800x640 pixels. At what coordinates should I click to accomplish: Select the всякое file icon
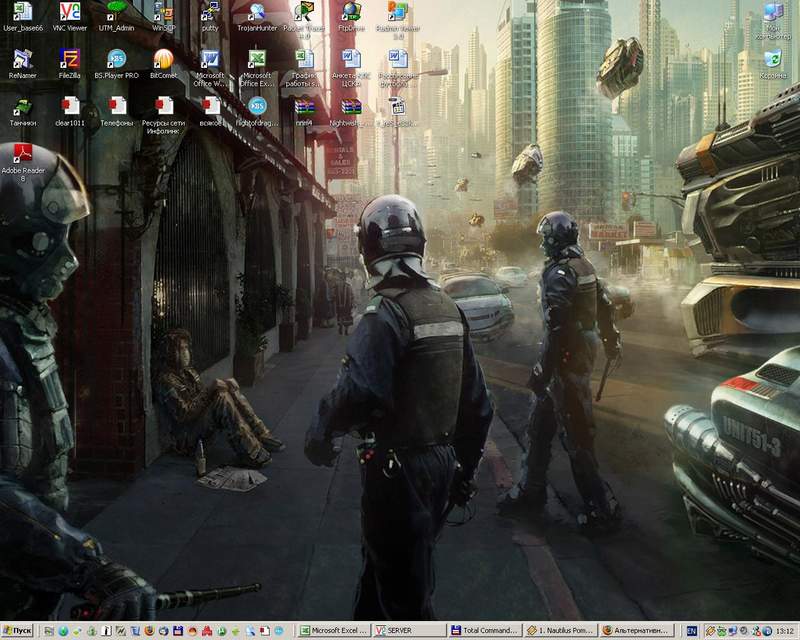210,112
